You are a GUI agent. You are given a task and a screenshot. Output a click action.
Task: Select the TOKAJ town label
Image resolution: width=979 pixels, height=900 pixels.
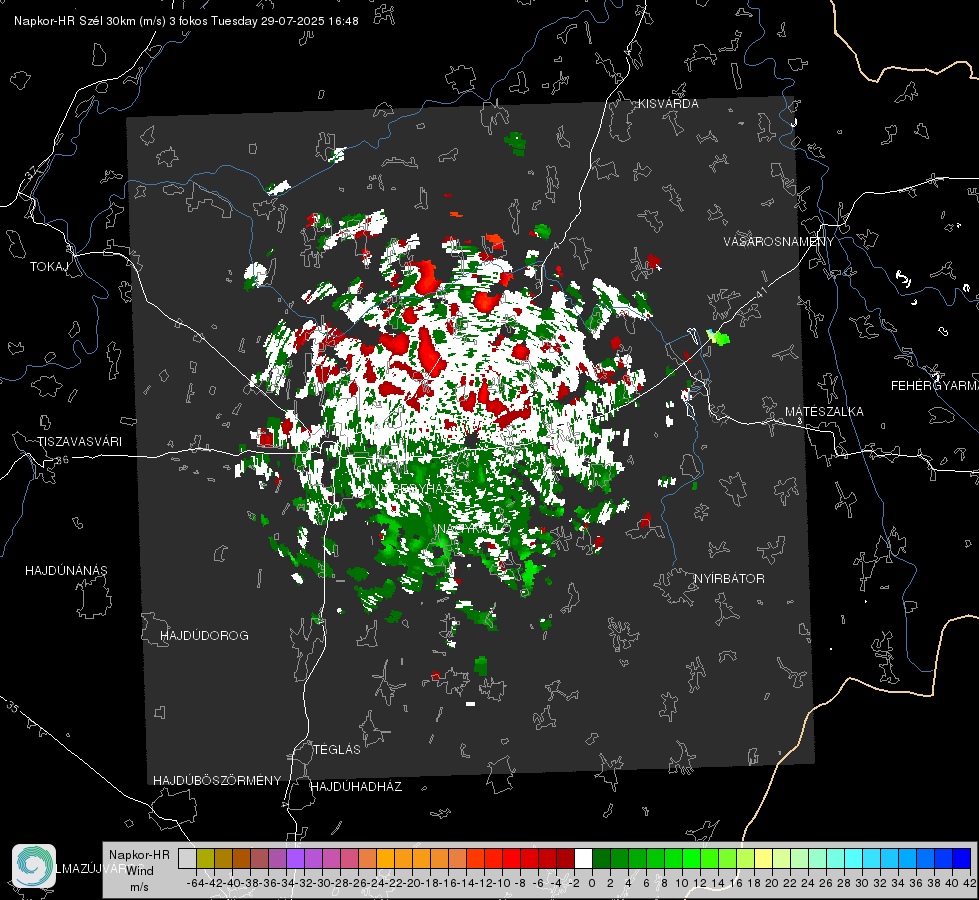click(49, 267)
